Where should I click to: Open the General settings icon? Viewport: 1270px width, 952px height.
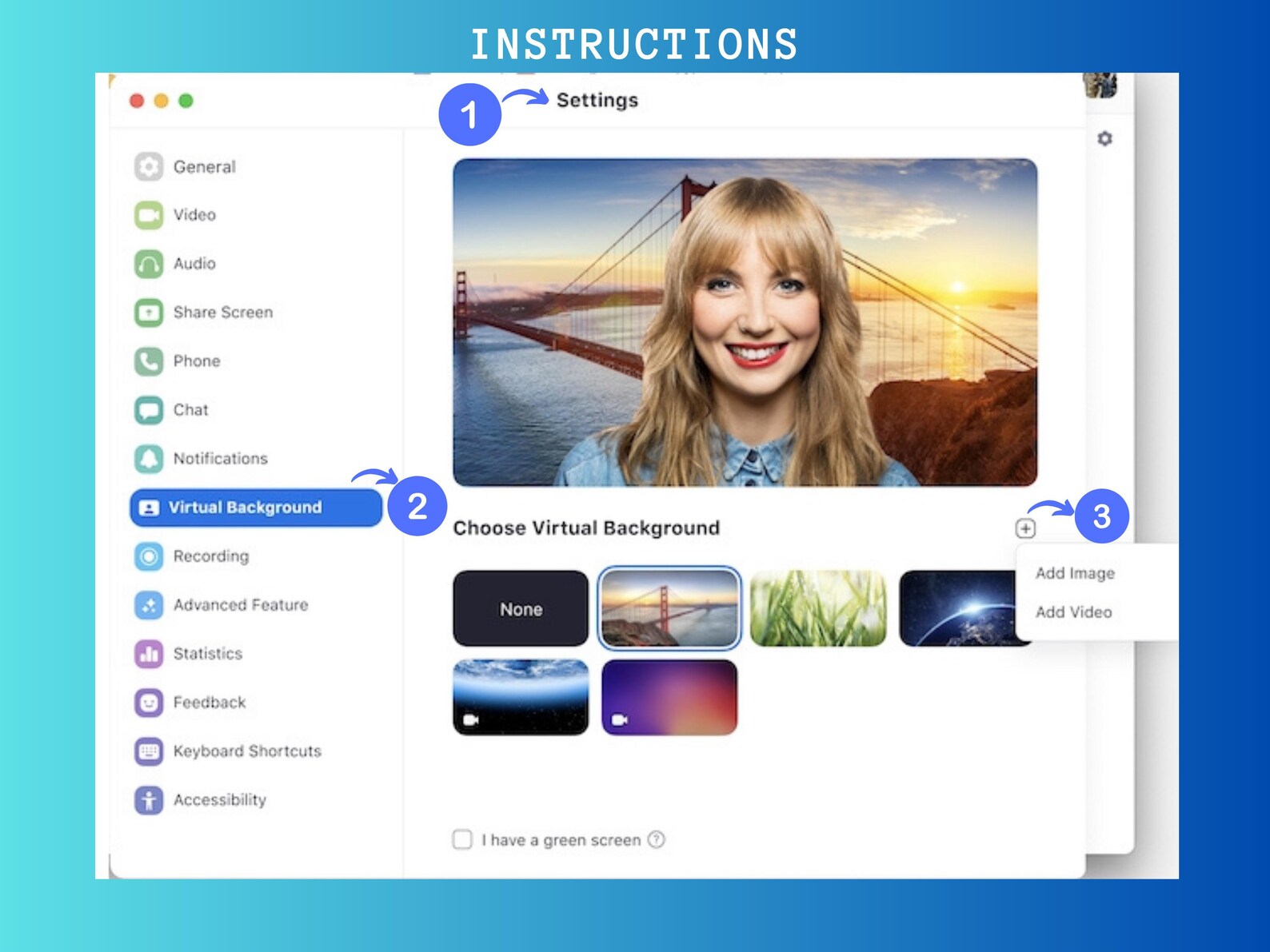click(149, 166)
